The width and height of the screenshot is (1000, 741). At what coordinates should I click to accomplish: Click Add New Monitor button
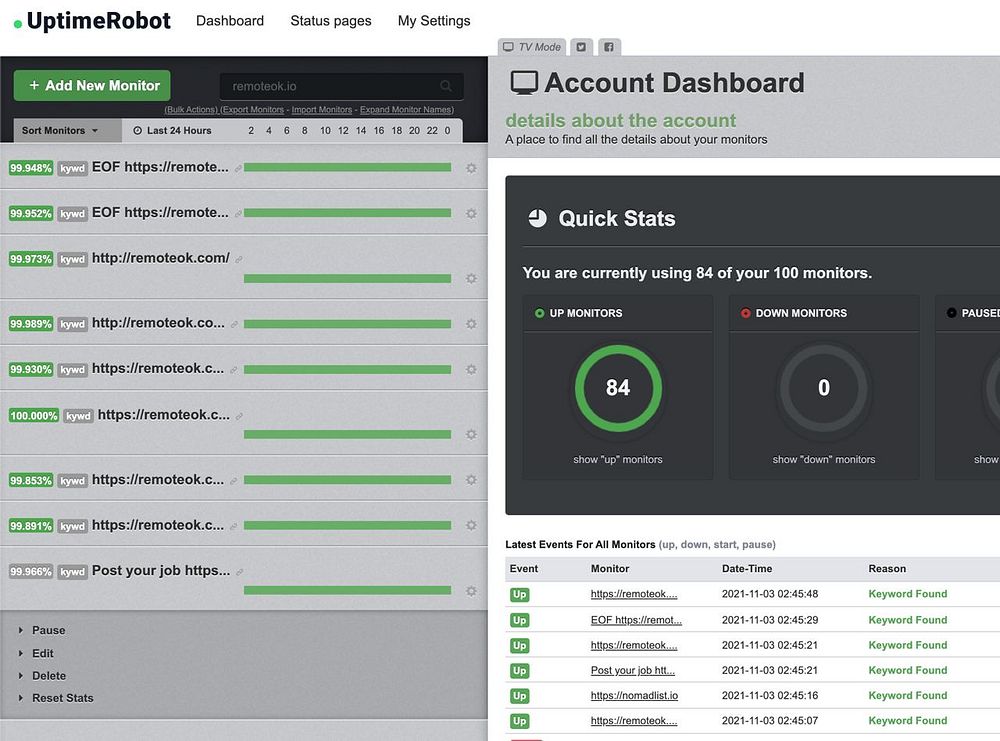click(x=92, y=85)
